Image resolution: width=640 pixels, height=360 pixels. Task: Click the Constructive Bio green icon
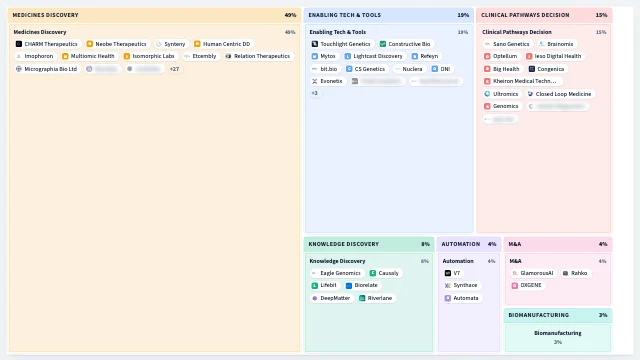[x=383, y=44]
